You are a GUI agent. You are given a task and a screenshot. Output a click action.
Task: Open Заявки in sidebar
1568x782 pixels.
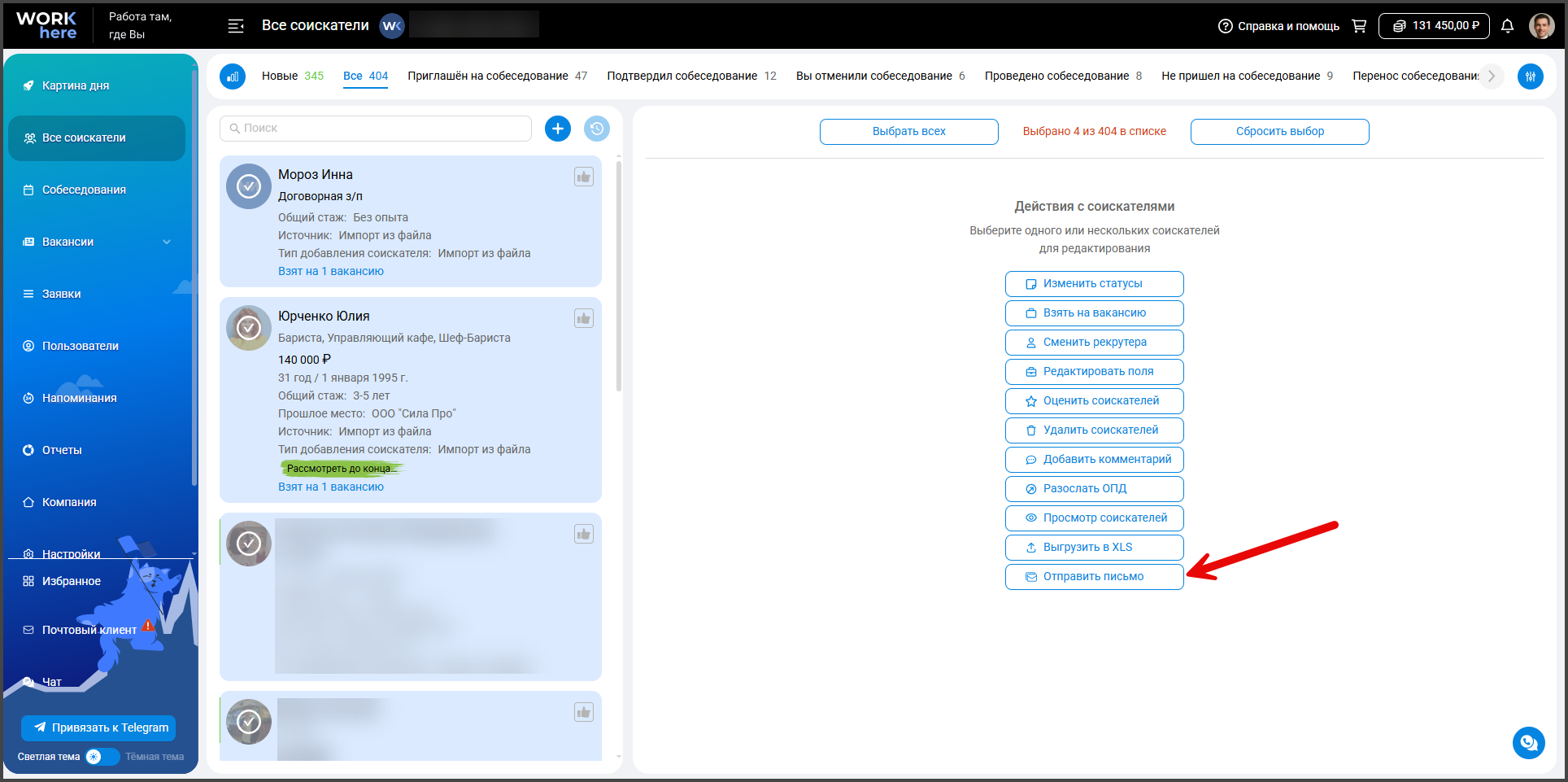point(97,294)
